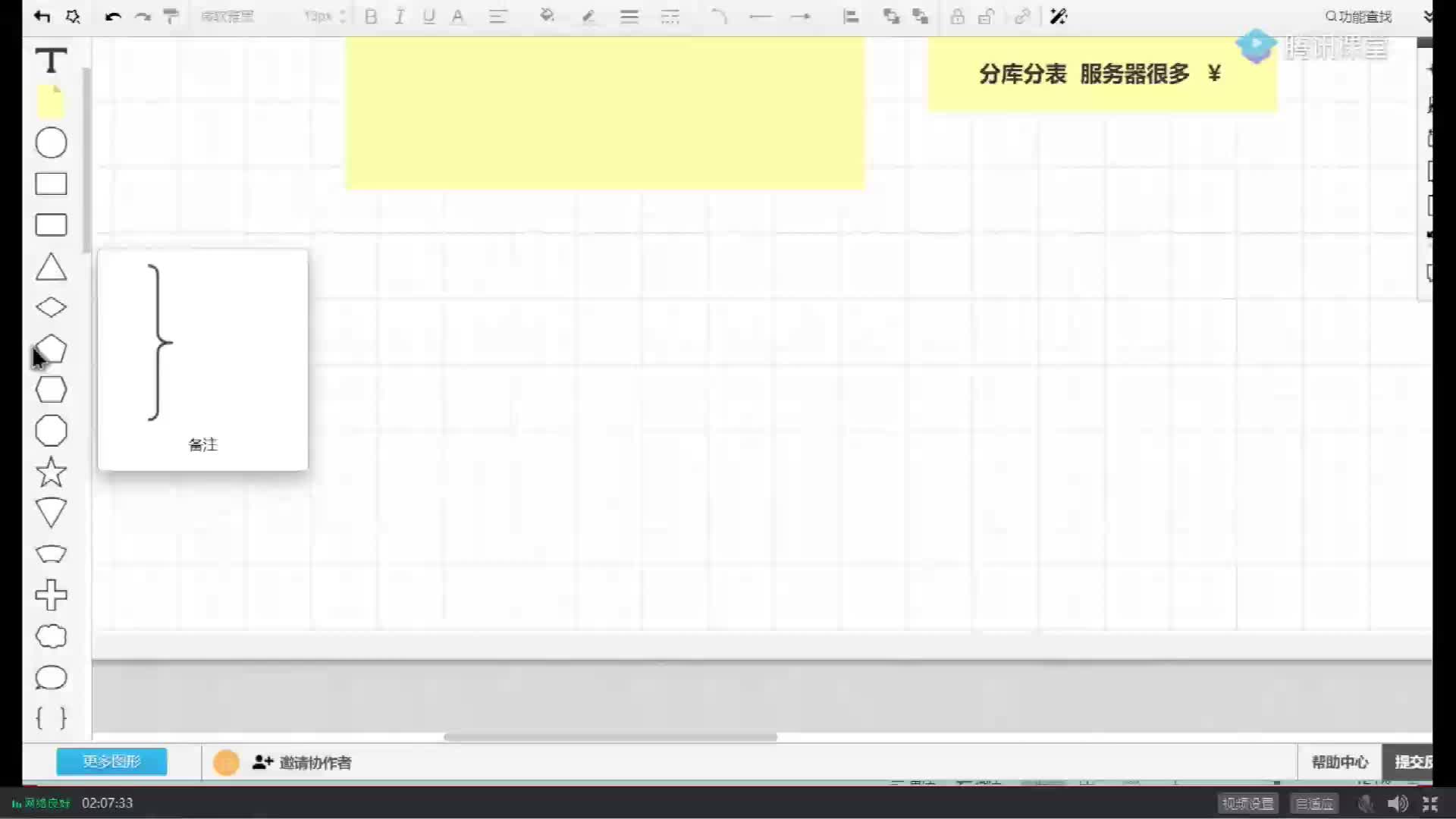Screen dimensions: 1456x819
Task: Click the magic wand beautify icon
Action: 1059,17
